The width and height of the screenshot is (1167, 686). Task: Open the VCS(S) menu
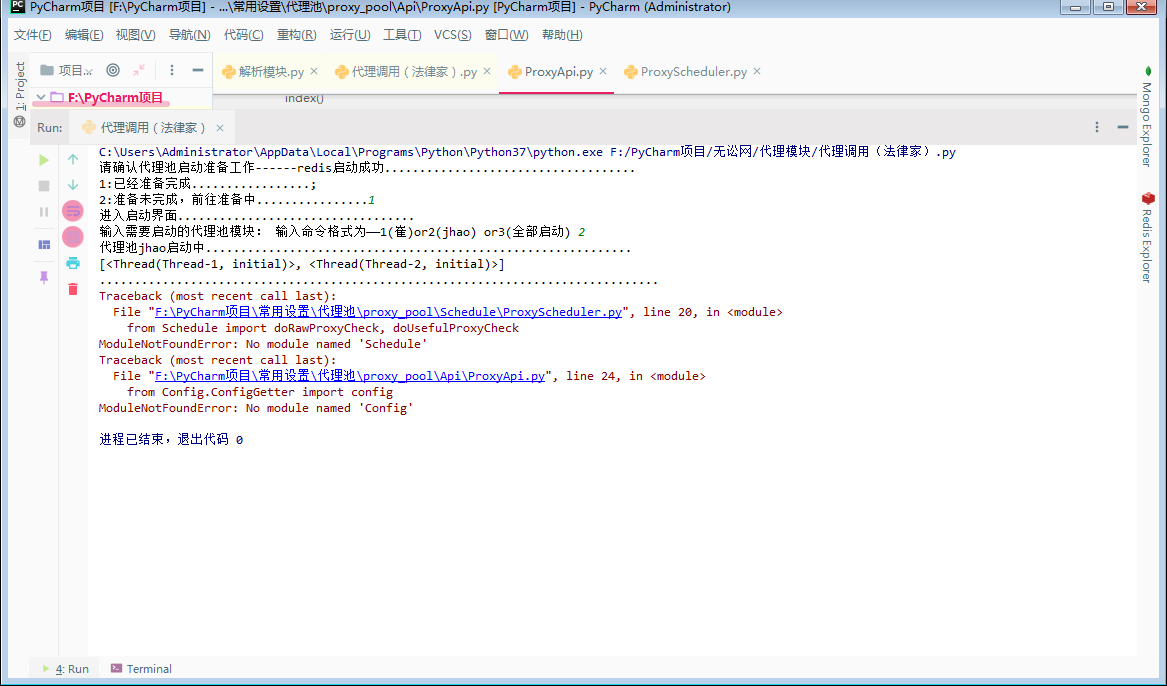(x=453, y=35)
